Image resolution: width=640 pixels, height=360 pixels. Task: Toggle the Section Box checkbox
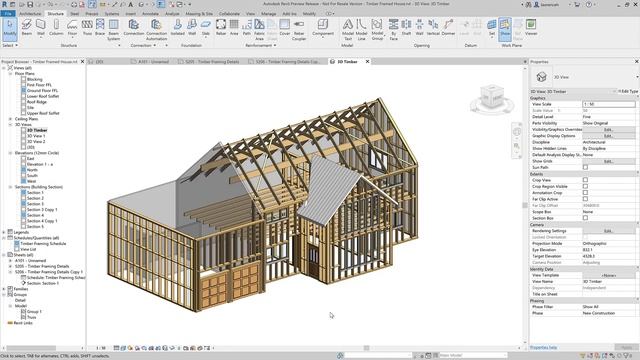[585, 218]
